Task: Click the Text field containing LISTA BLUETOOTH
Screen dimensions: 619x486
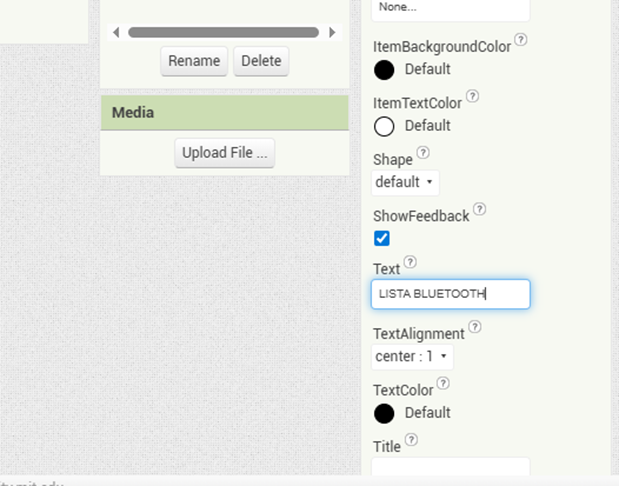Action: [x=450, y=294]
